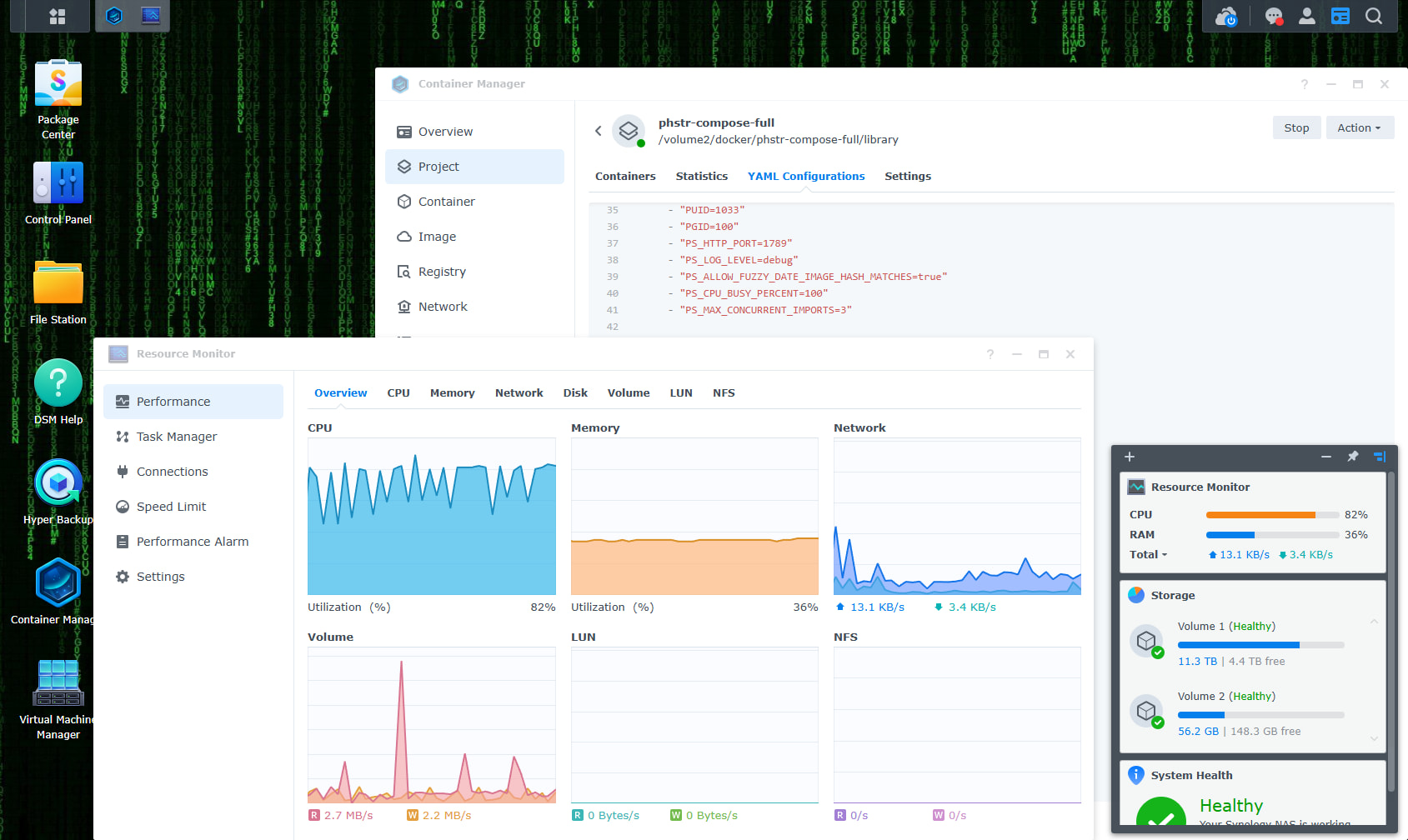Launch Hyper Backup desktop icon
This screenshot has height=840, width=1408.
click(58, 483)
